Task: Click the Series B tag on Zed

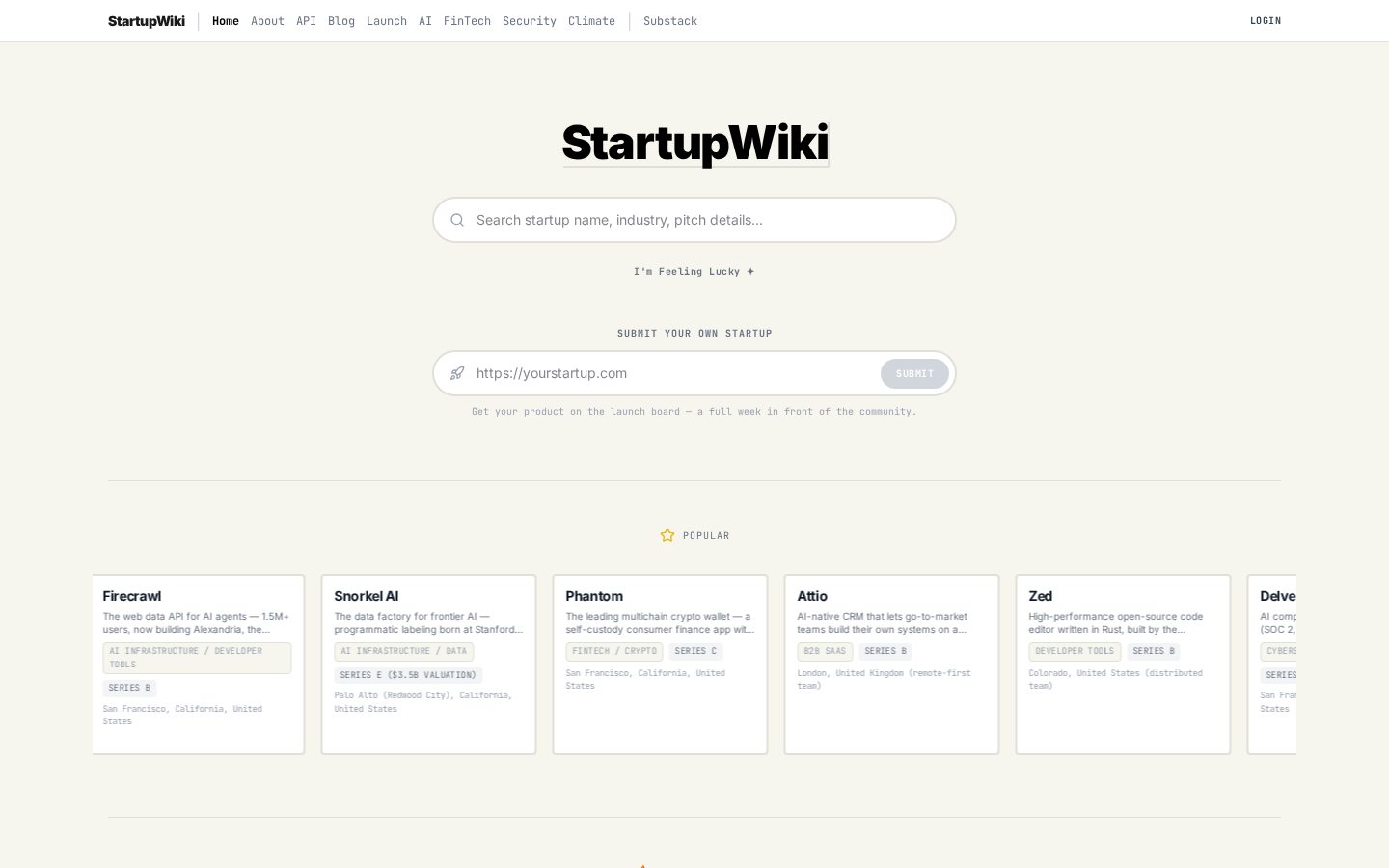Action: [x=1154, y=651]
